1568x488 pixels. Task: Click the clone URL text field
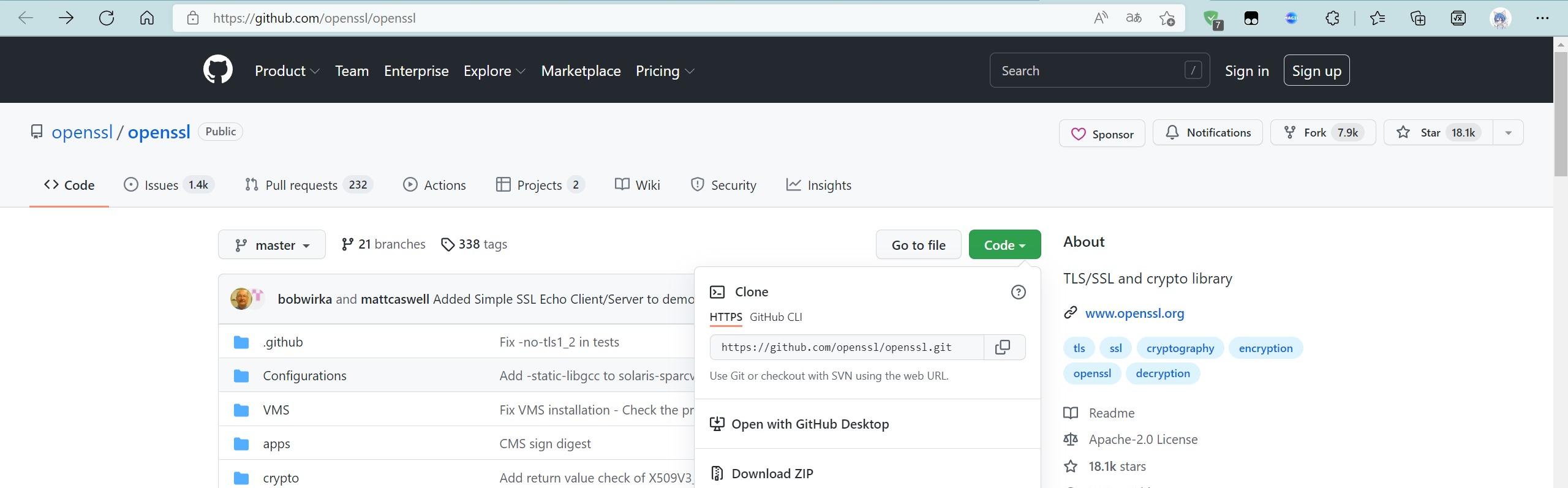pos(846,347)
